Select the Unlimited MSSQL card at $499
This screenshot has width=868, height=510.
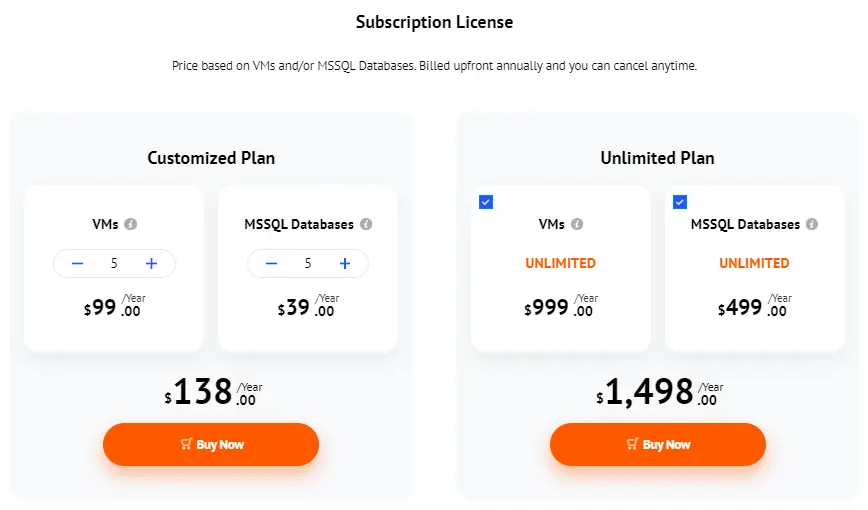[755, 269]
